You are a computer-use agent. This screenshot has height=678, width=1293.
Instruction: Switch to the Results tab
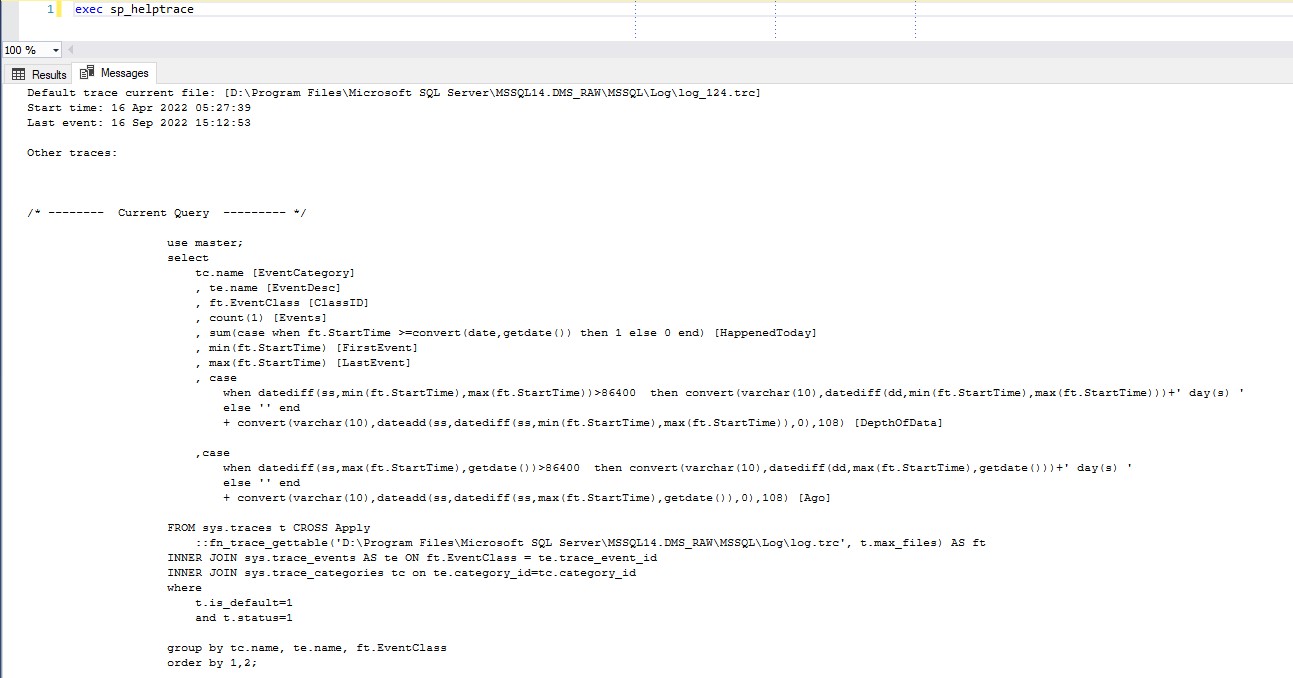[40, 74]
